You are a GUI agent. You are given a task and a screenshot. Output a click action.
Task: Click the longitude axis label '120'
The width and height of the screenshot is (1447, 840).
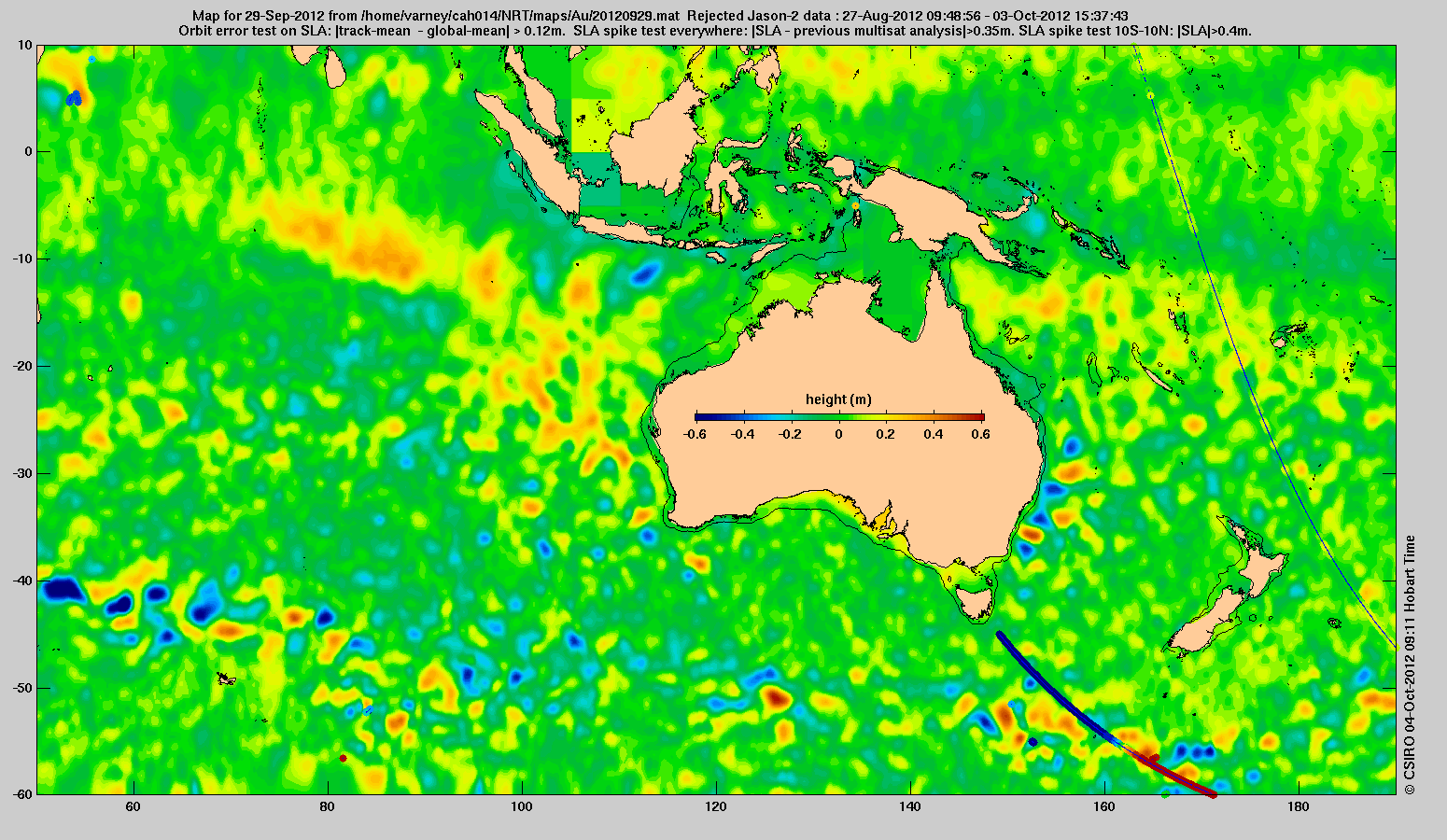pos(716,806)
